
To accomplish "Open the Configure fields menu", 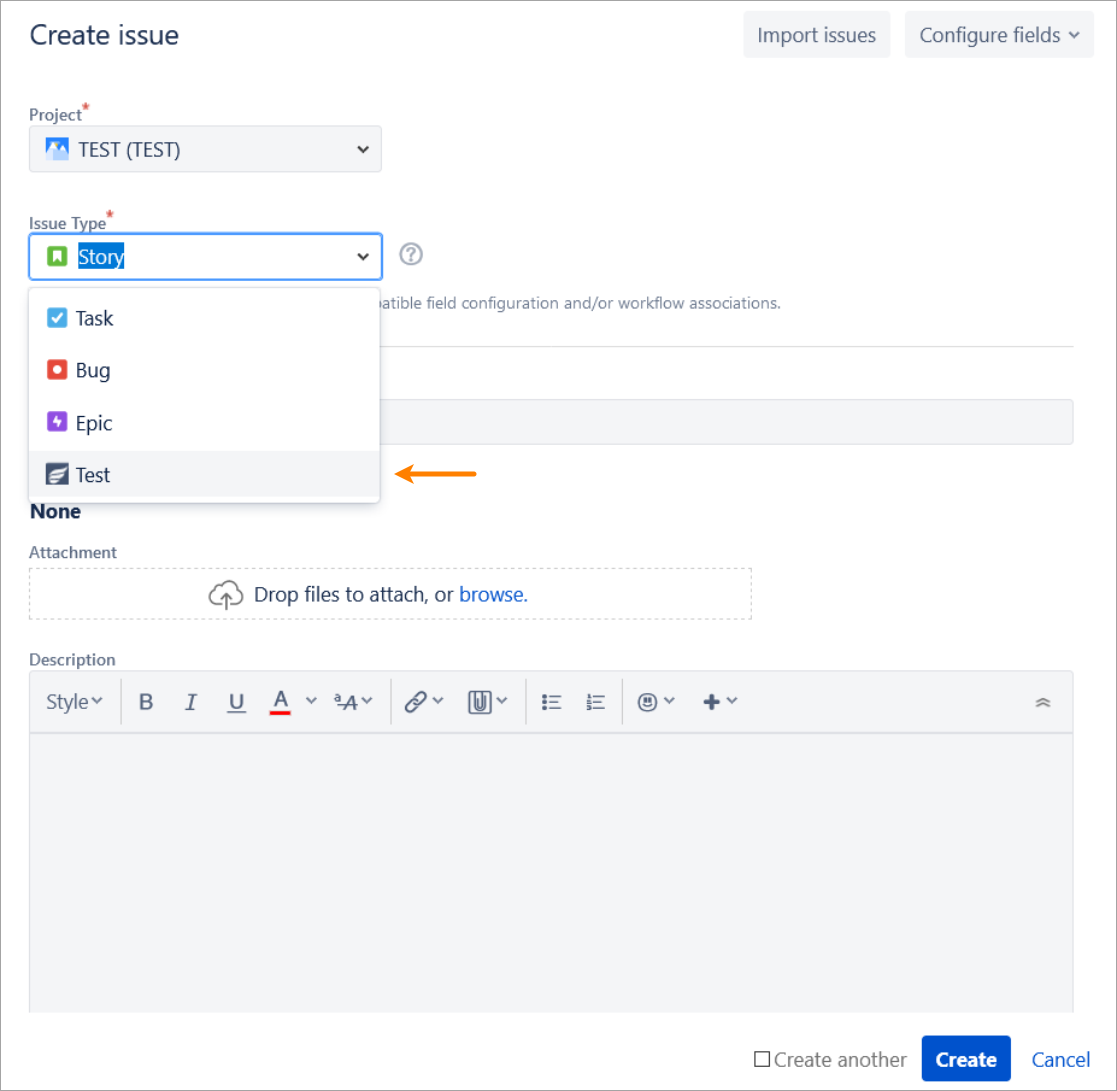I will (998, 34).
